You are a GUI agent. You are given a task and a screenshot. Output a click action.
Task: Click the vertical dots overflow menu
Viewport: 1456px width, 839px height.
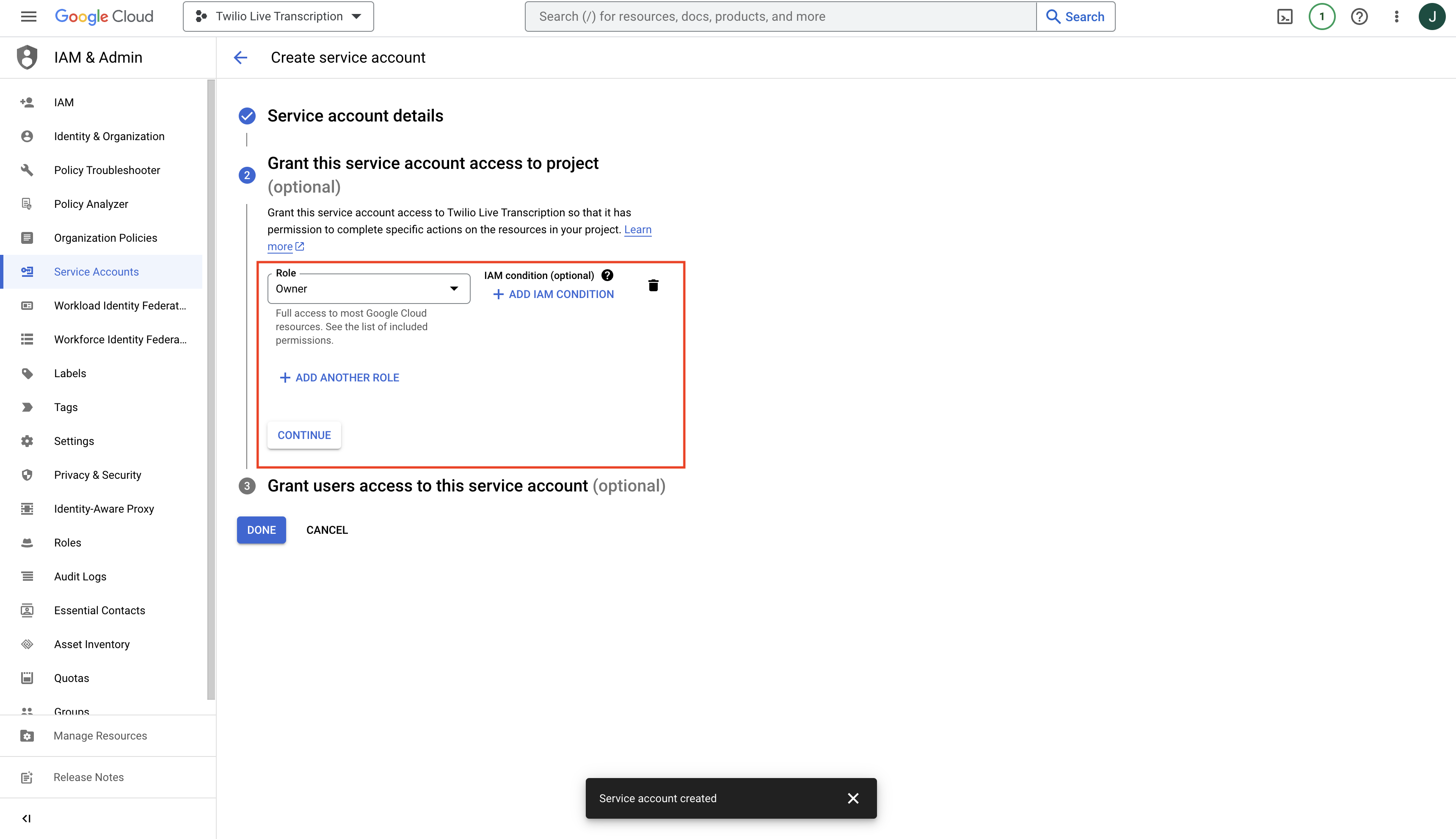[x=1397, y=16]
